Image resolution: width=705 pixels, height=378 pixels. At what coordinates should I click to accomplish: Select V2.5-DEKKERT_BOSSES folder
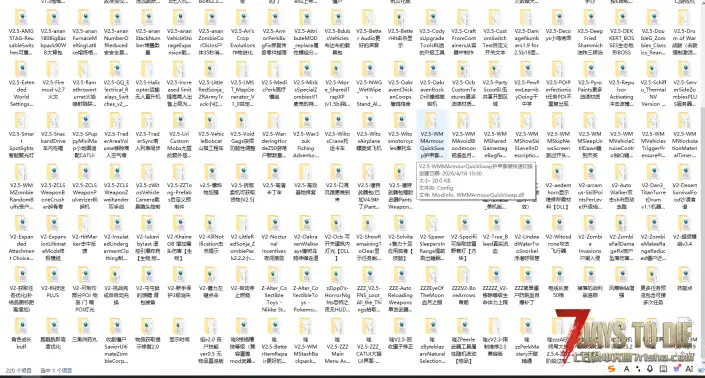point(621,32)
